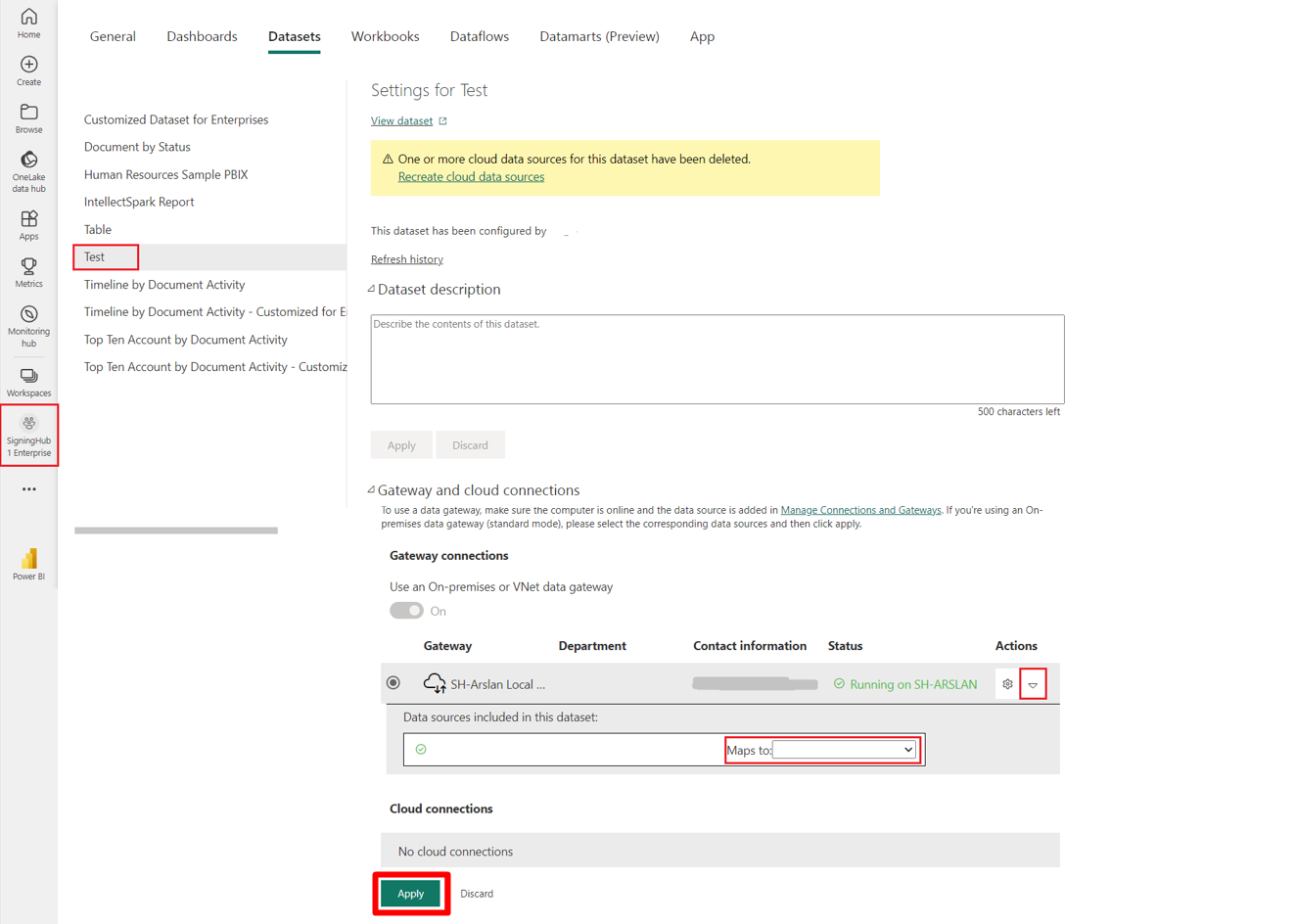Select Timeline by Document Activity dataset
The height and width of the screenshot is (924, 1296).
click(164, 285)
